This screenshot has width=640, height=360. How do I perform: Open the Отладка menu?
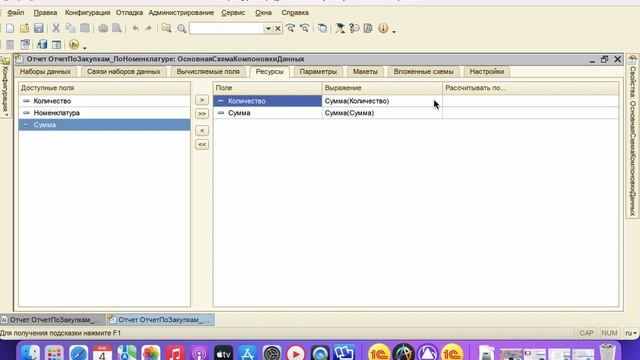pyautogui.click(x=129, y=13)
